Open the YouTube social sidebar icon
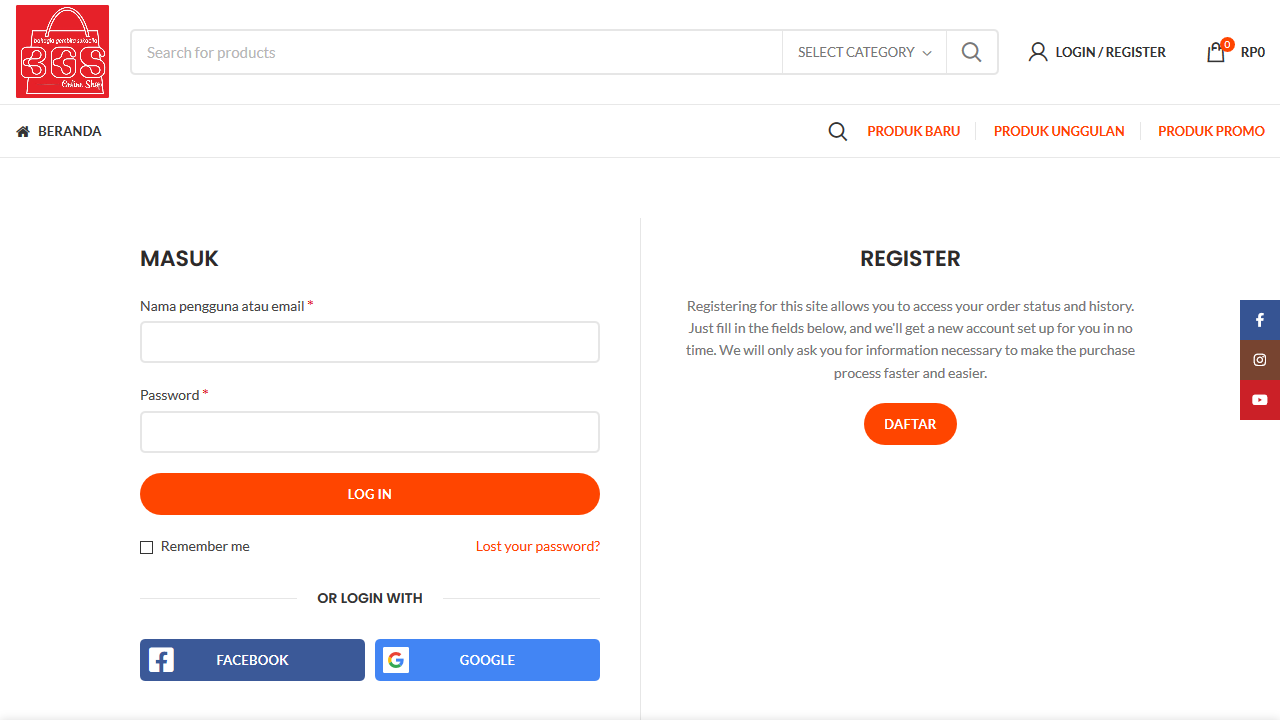This screenshot has width=1280, height=720. click(1260, 400)
